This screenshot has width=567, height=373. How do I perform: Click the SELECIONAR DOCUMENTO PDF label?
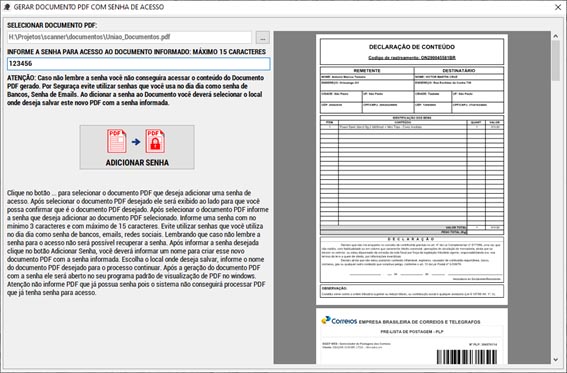52,25
